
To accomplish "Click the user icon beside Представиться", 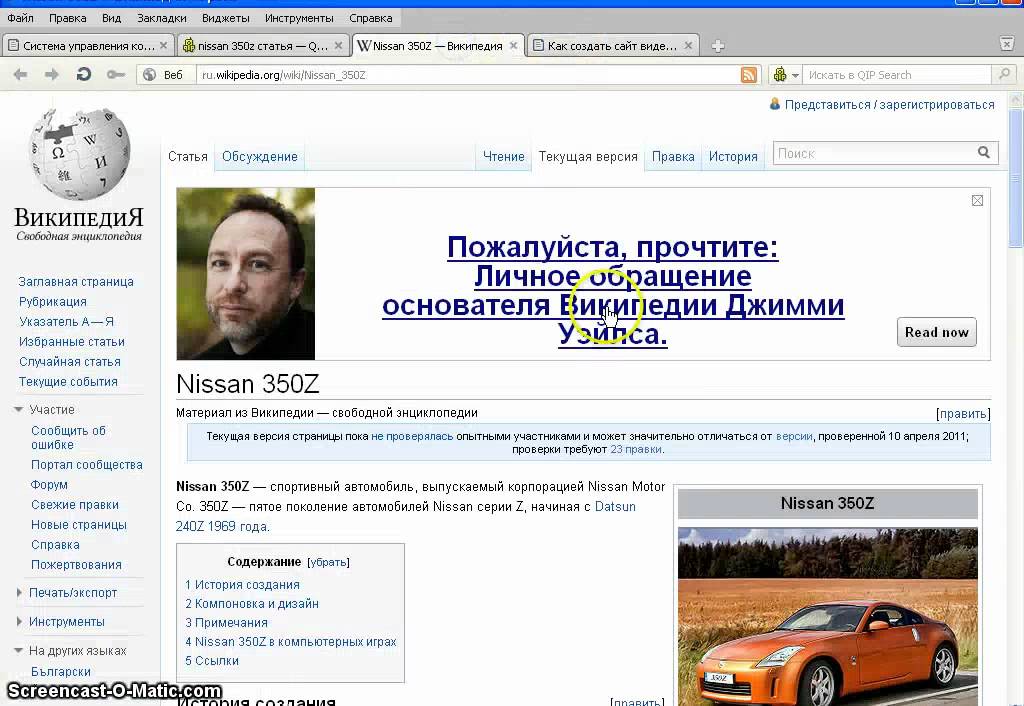I will (775, 104).
